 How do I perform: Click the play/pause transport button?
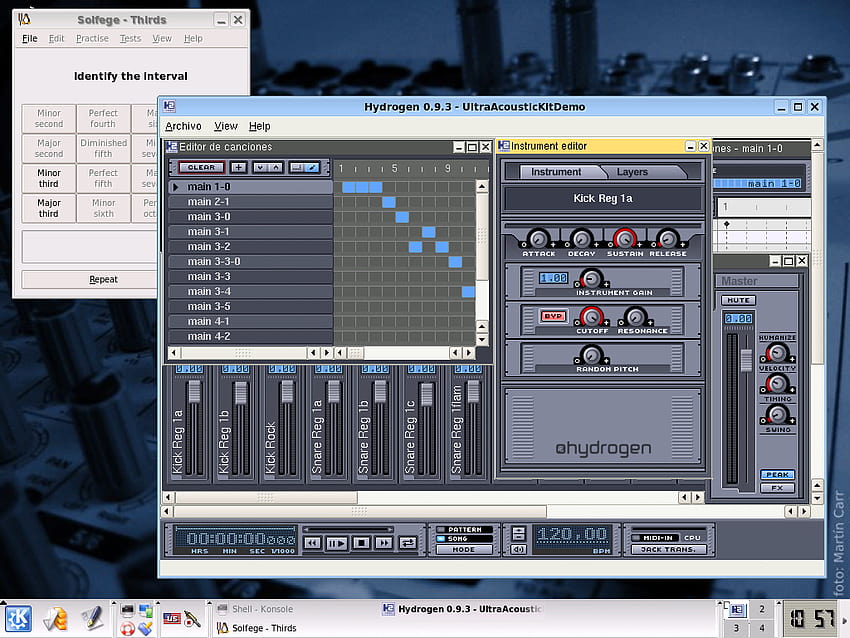tap(337, 543)
